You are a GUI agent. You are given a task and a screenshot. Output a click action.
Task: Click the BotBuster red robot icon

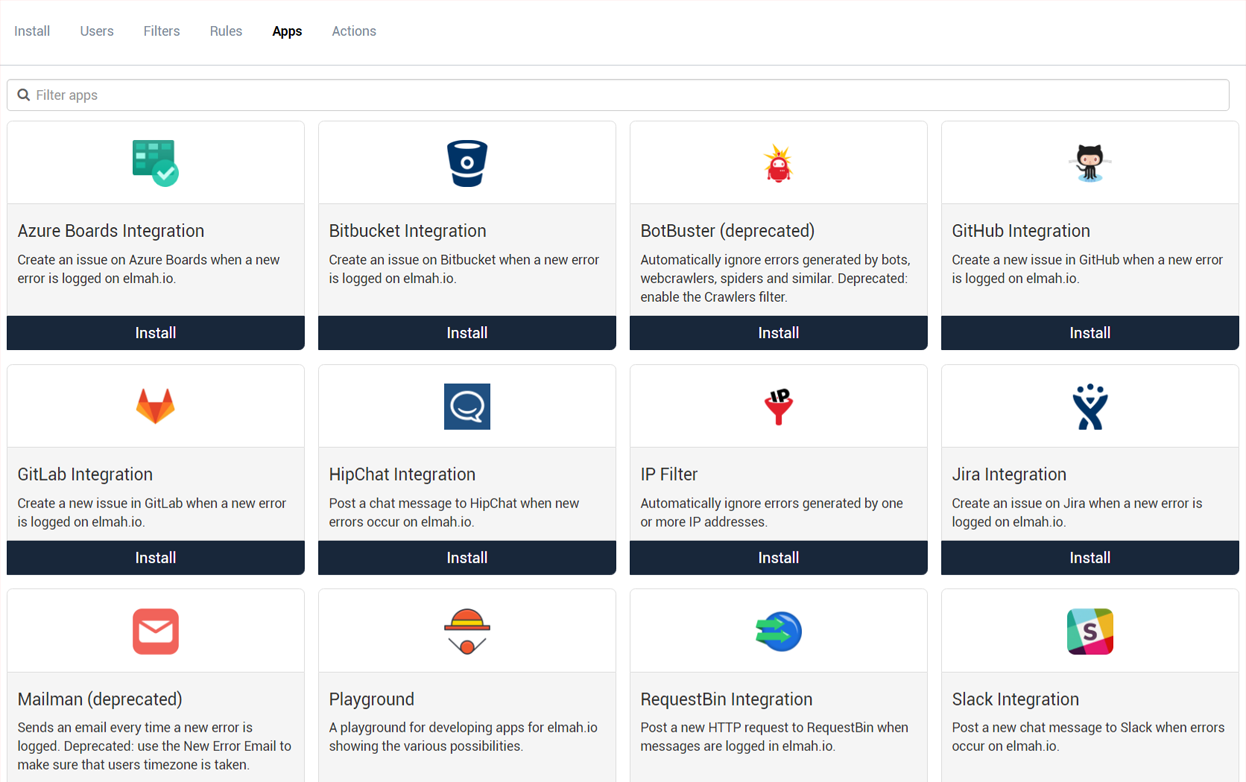point(778,163)
